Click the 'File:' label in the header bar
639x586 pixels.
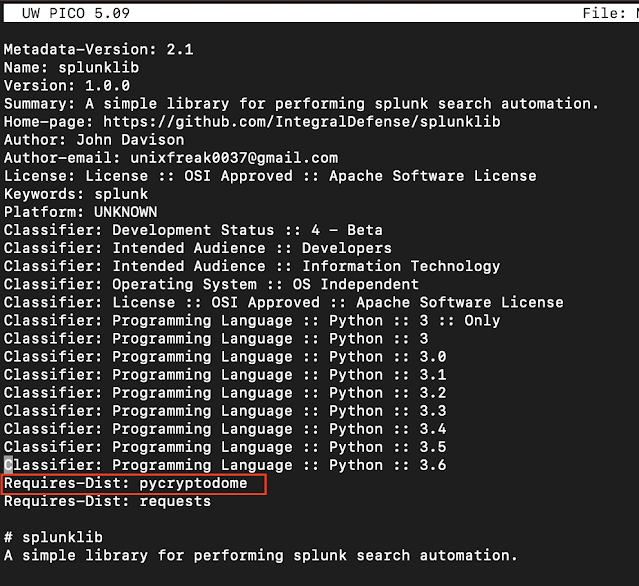pyautogui.click(x=604, y=13)
